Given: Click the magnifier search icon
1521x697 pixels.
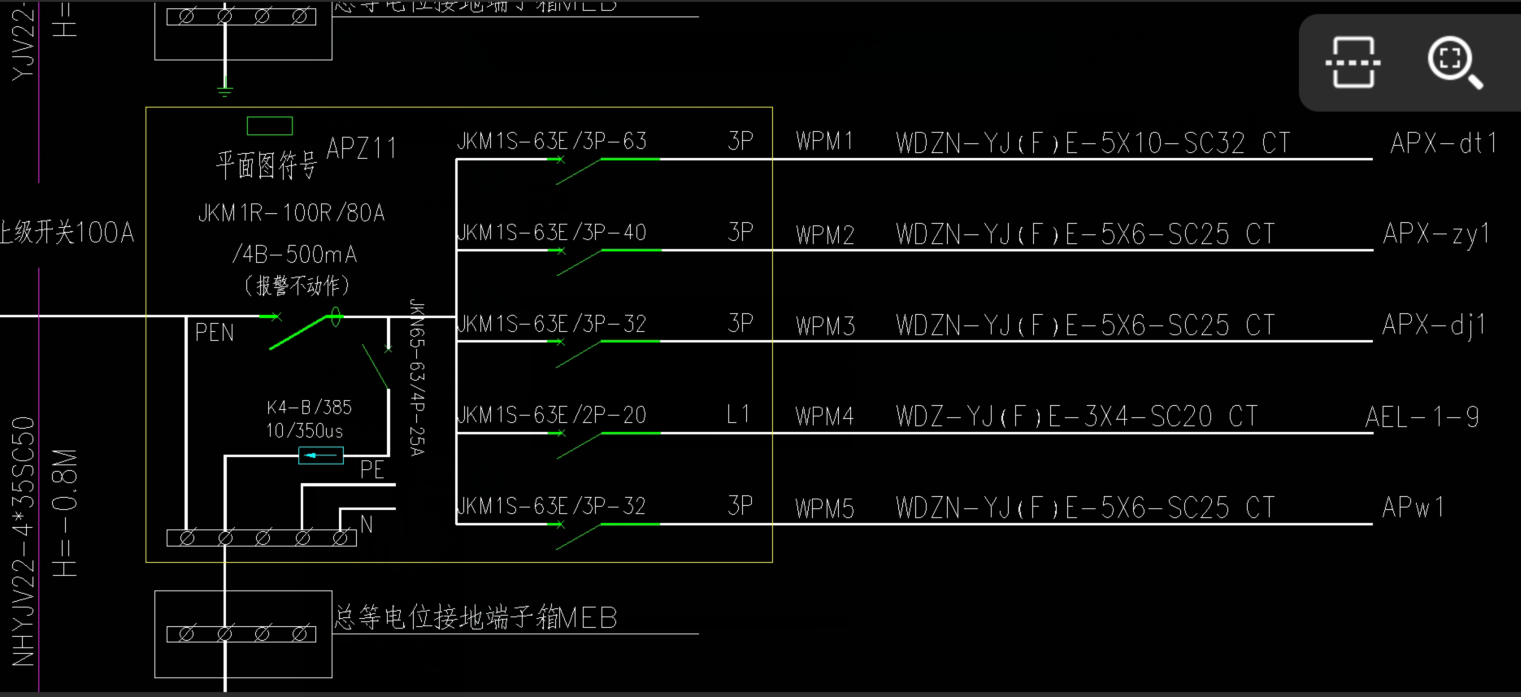Looking at the screenshot, I should pos(1454,62).
